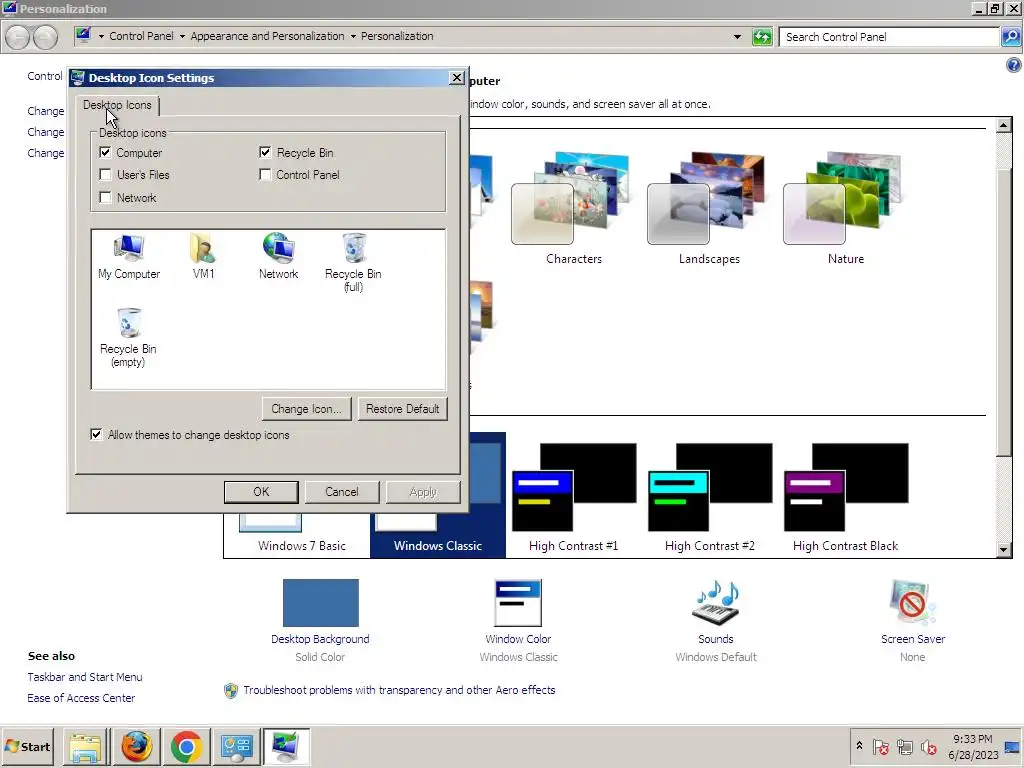Image resolution: width=1024 pixels, height=768 pixels.
Task: Click the search magnifier icon
Action: (x=1010, y=37)
